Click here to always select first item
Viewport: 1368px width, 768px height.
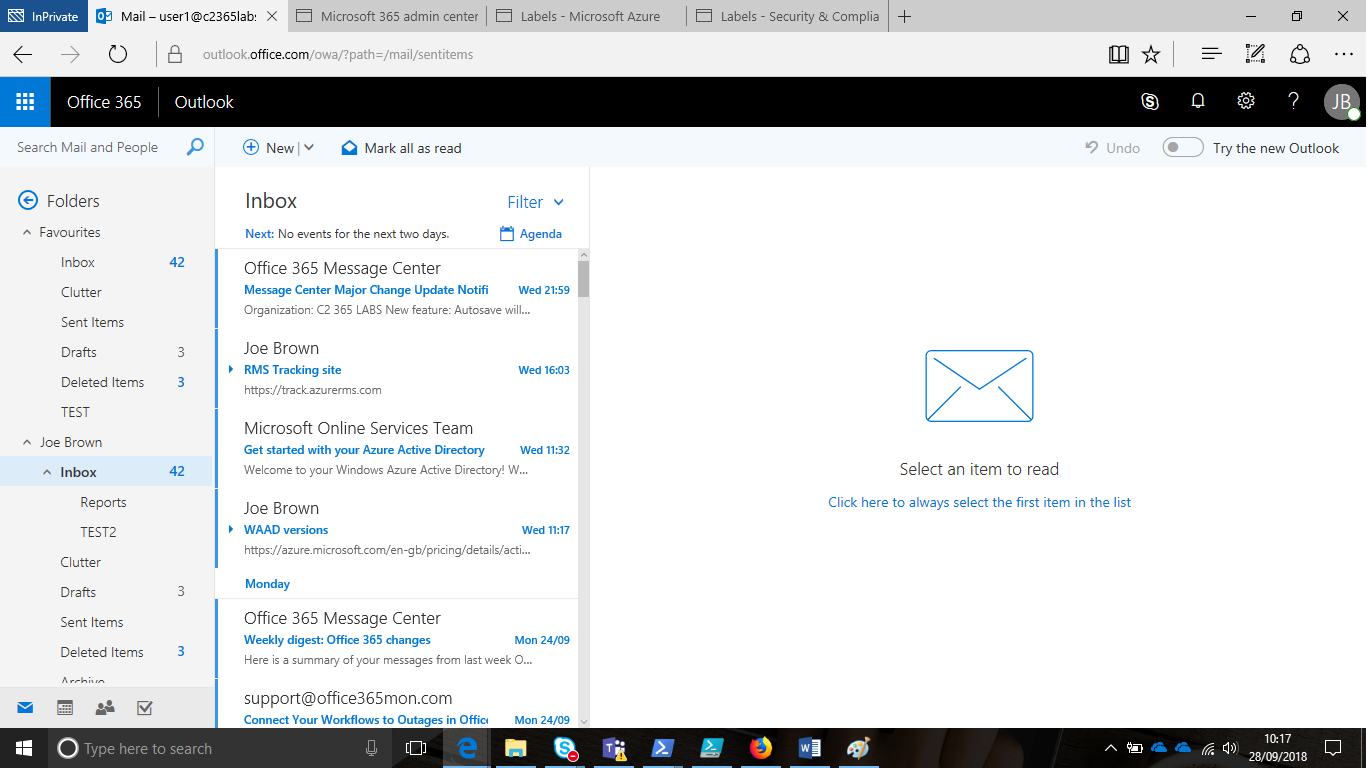click(x=979, y=502)
